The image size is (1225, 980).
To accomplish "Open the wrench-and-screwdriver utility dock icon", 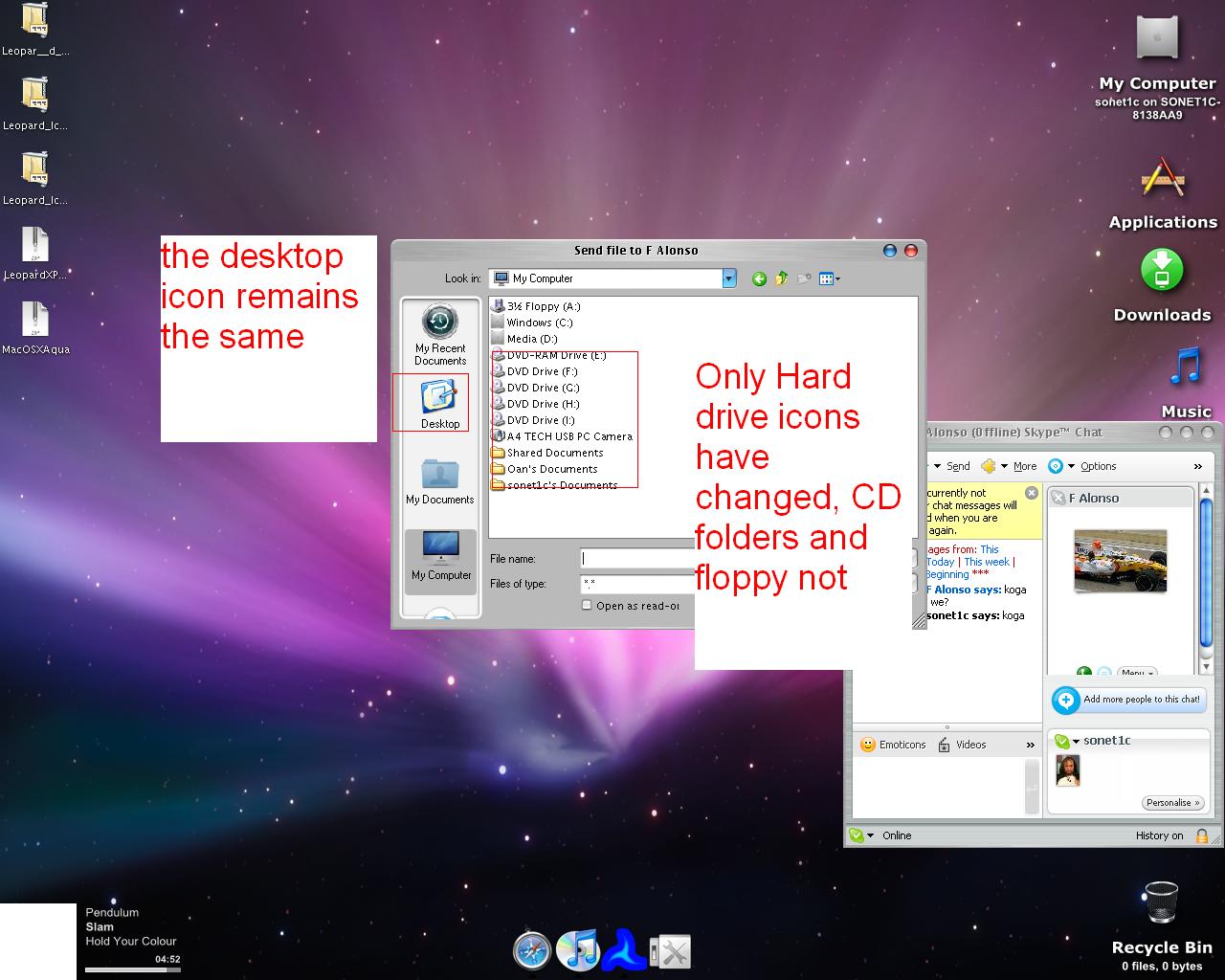I will (670, 951).
